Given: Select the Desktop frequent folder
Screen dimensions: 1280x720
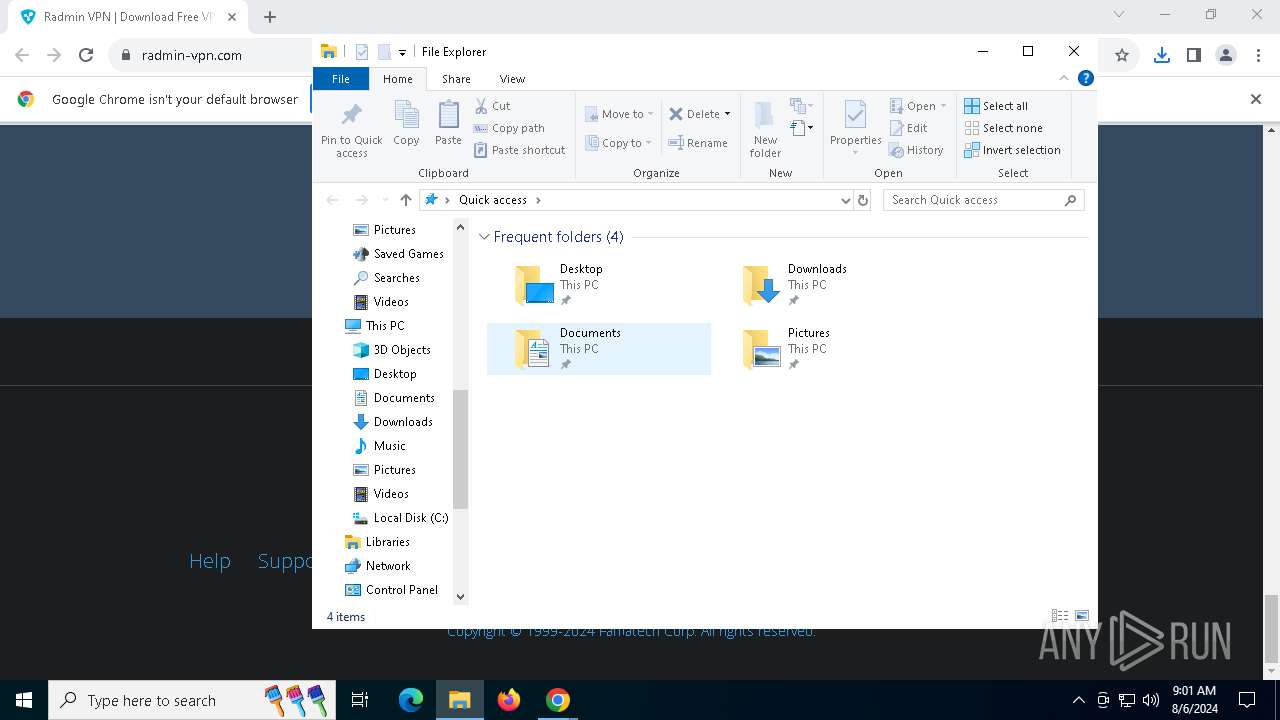Looking at the screenshot, I should pos(598,285).
